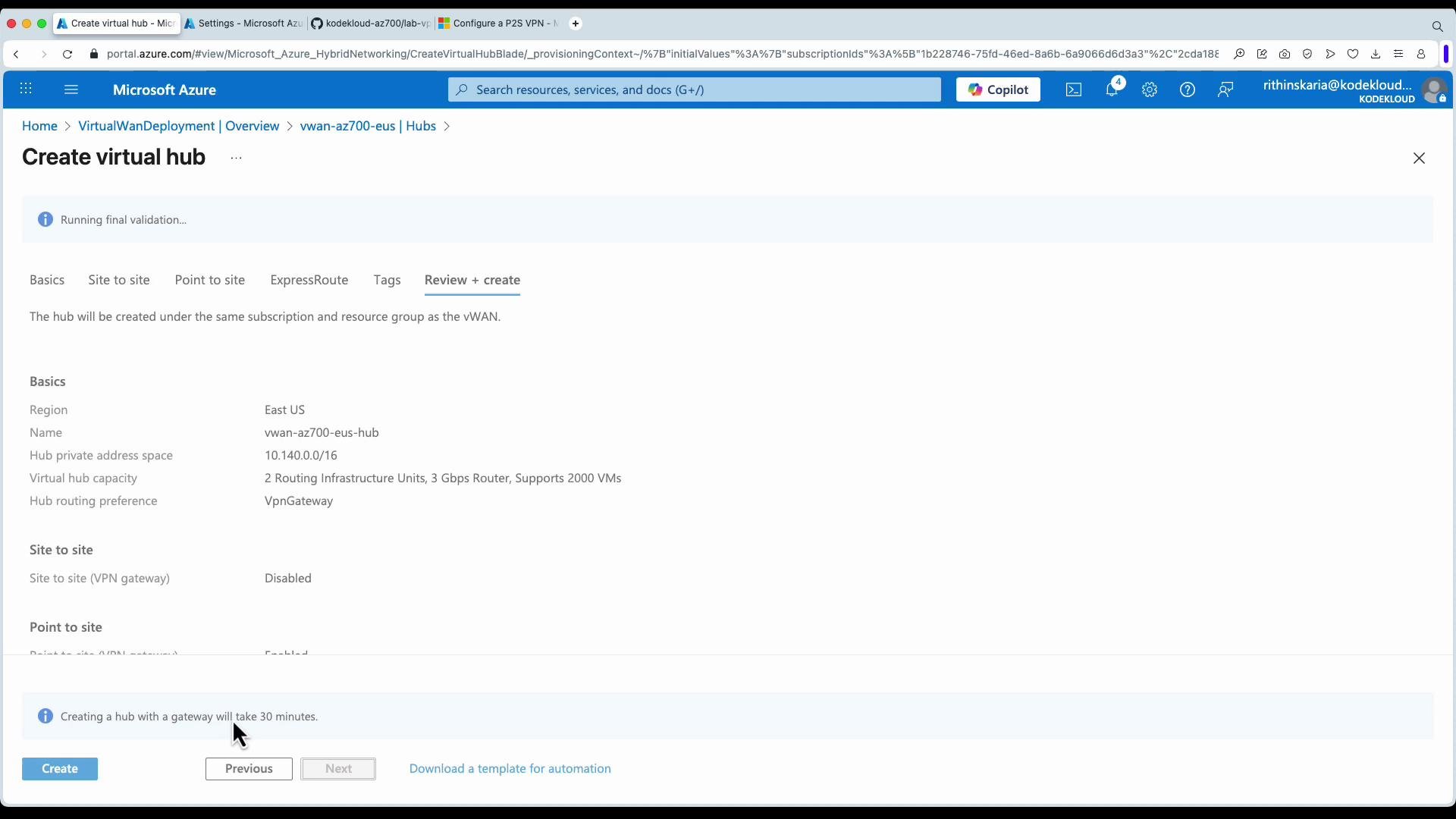Click the edit note icon in browser toolbar
This screenshot has height=819, width=1456.
point(1262,54)
